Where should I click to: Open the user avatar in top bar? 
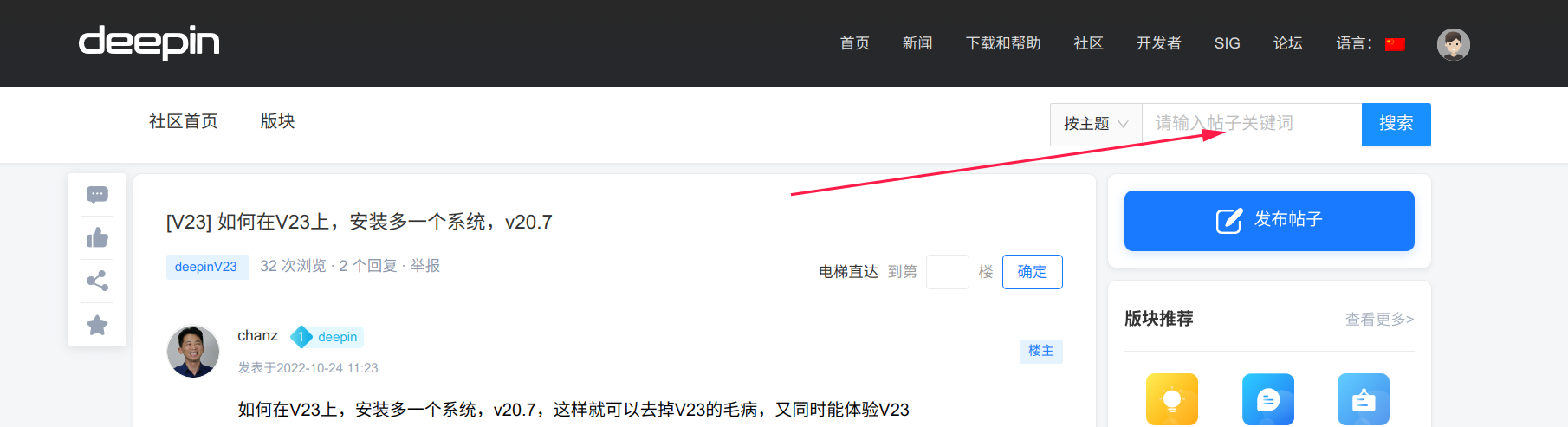(x=1453, y=44)
